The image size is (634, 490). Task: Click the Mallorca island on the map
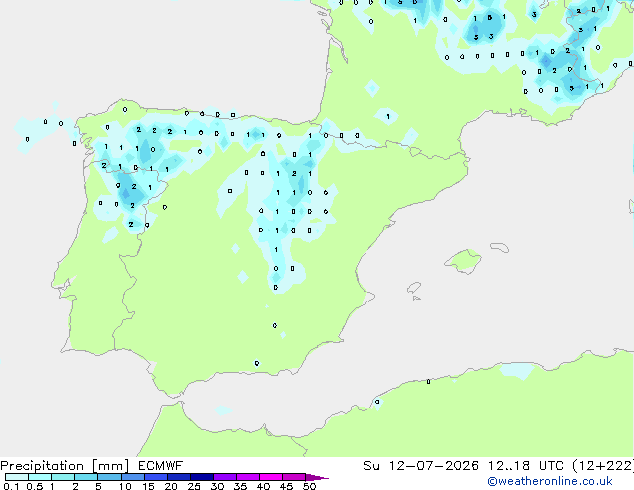pos(463,261)
